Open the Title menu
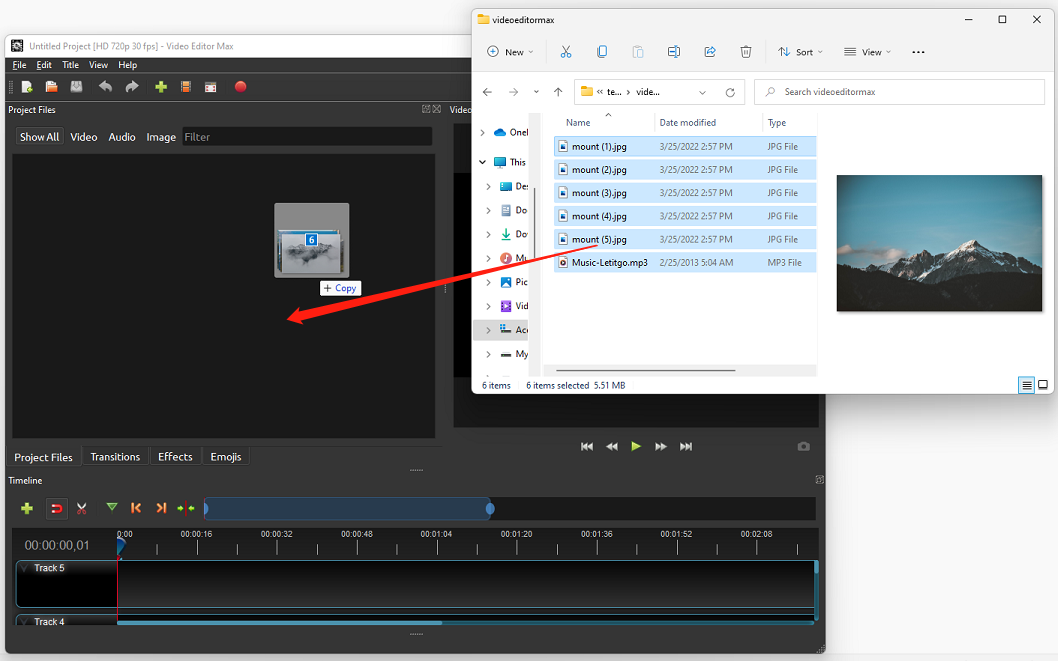Screen dimensions: 1058x661 point(70,64)
